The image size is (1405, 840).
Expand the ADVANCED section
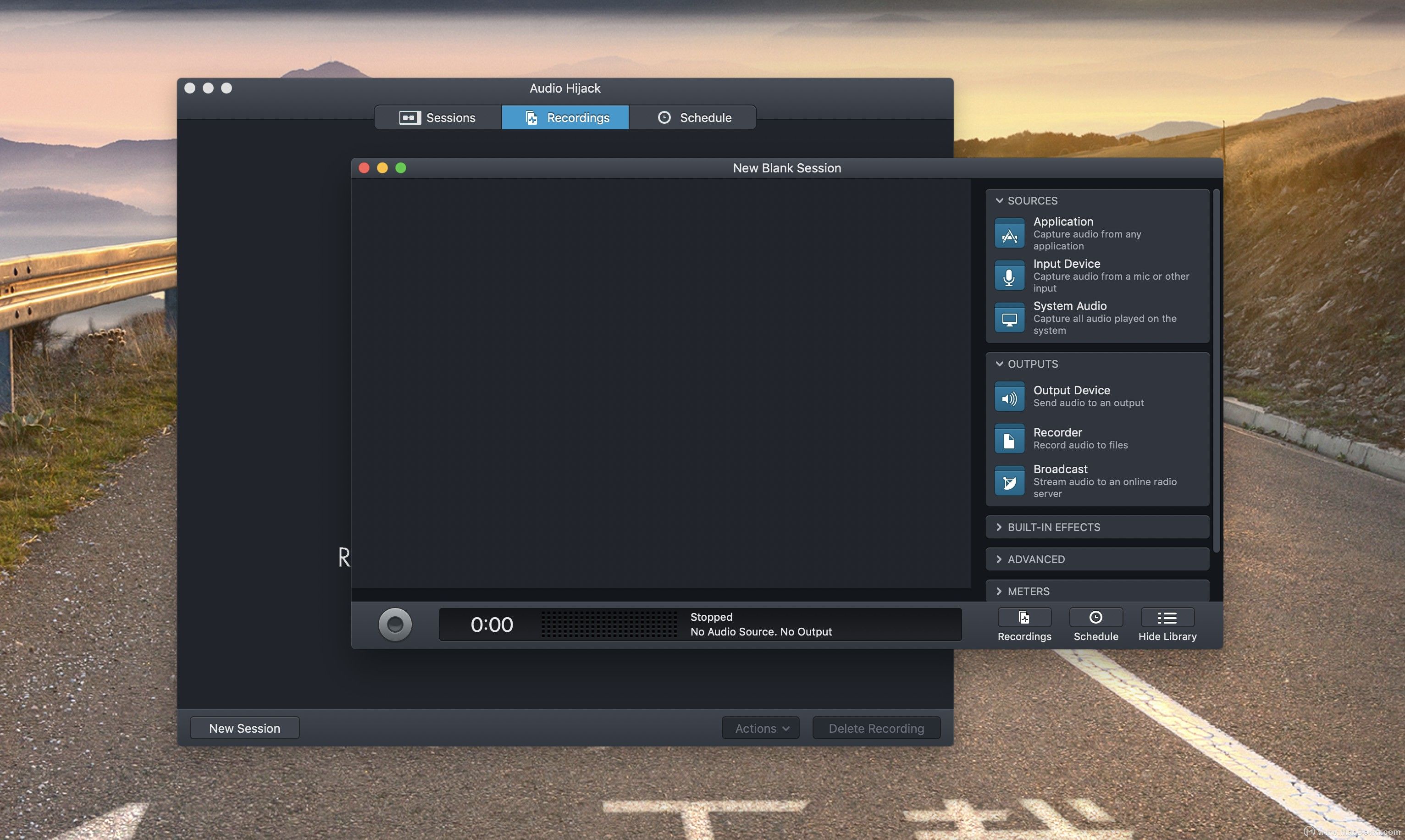tap(1095, 559)
